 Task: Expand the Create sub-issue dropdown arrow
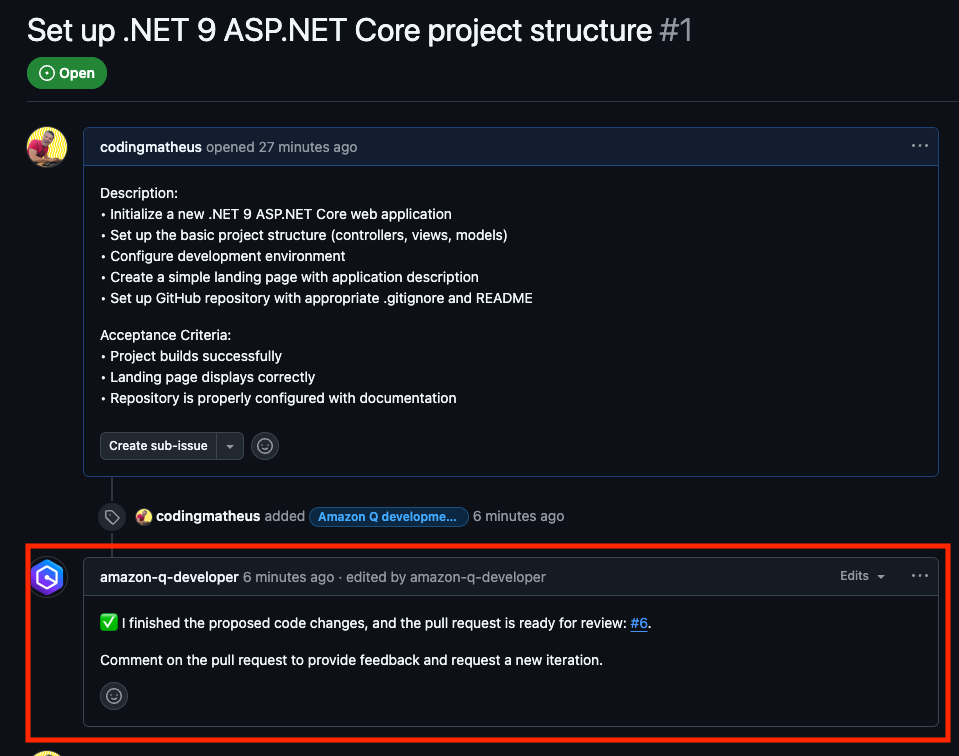pyautogui.click(x=230, y=446)
